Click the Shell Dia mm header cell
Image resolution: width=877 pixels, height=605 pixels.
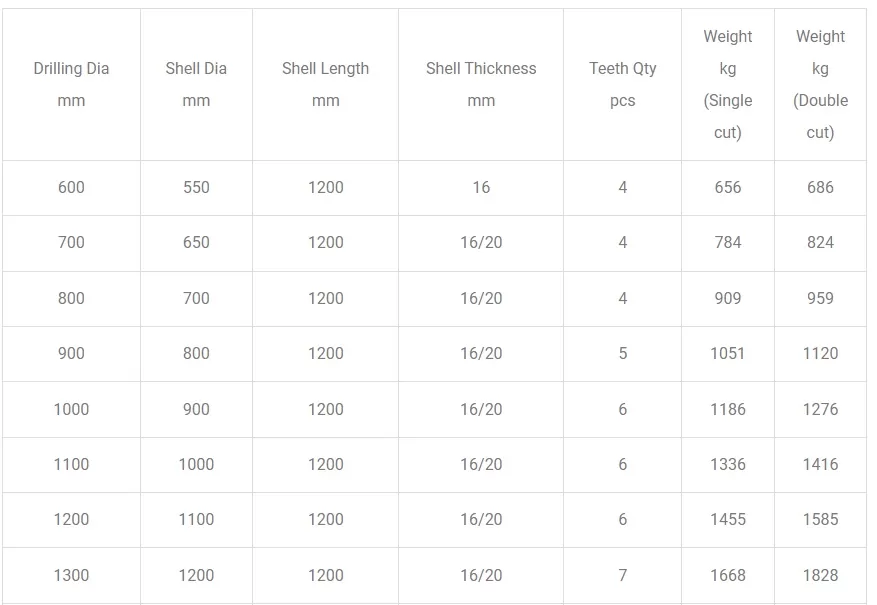[196, 84]
